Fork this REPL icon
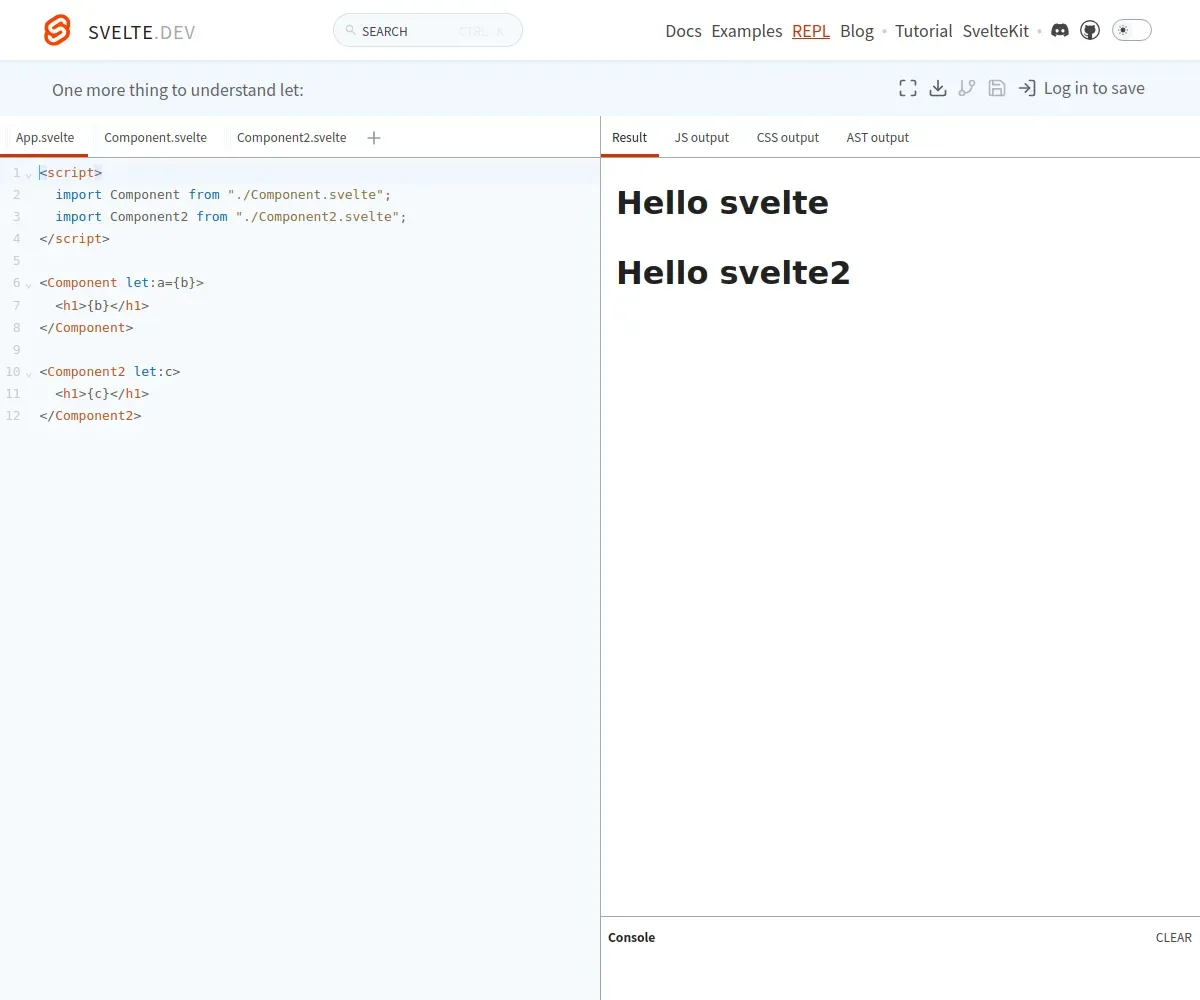Image resolution: width=1200 pixels, height=1000 pixels. click(x=966, y=88)
